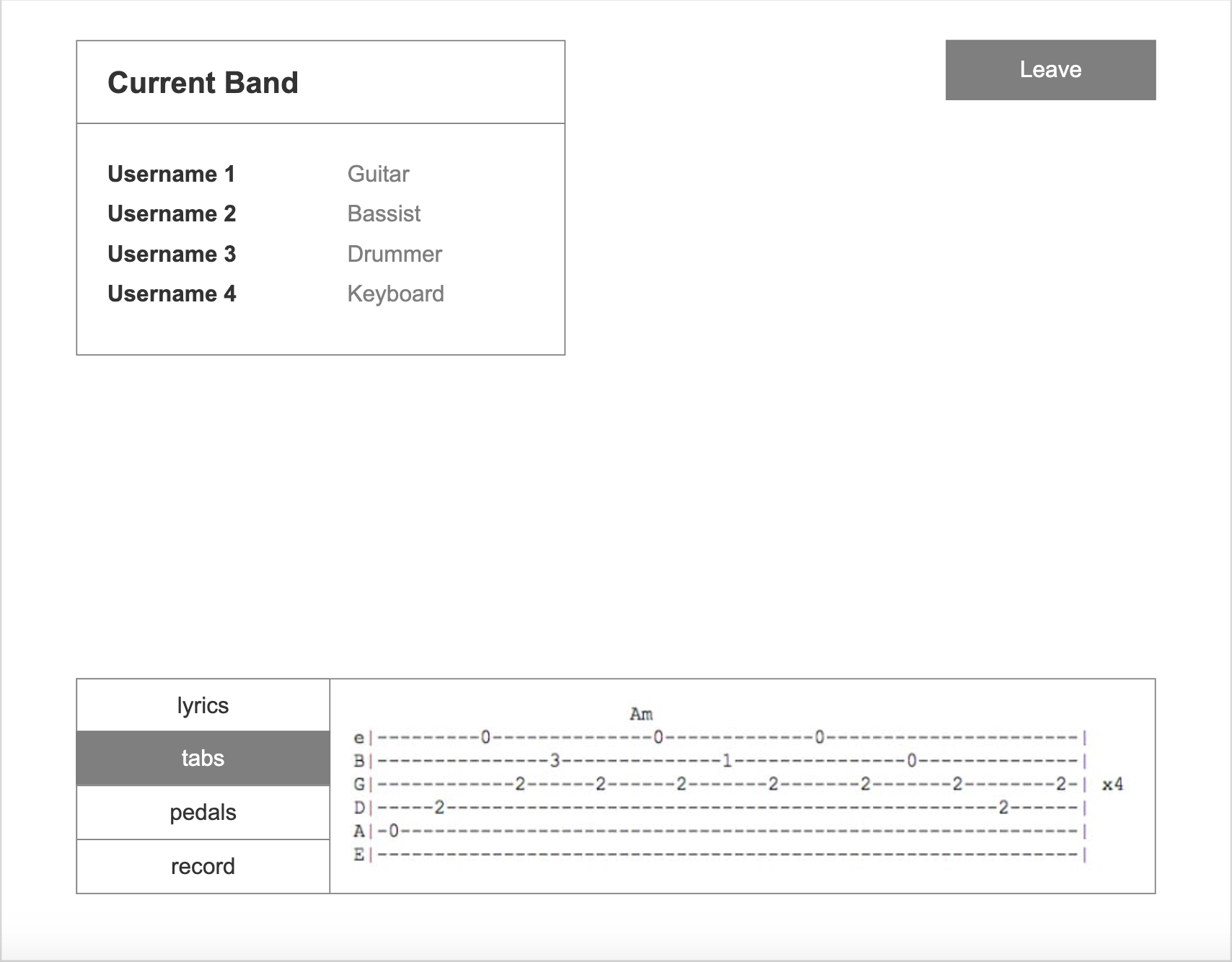1232x962 pixels.
Task: Select Username 2 in band list
Action: (172, 213)
